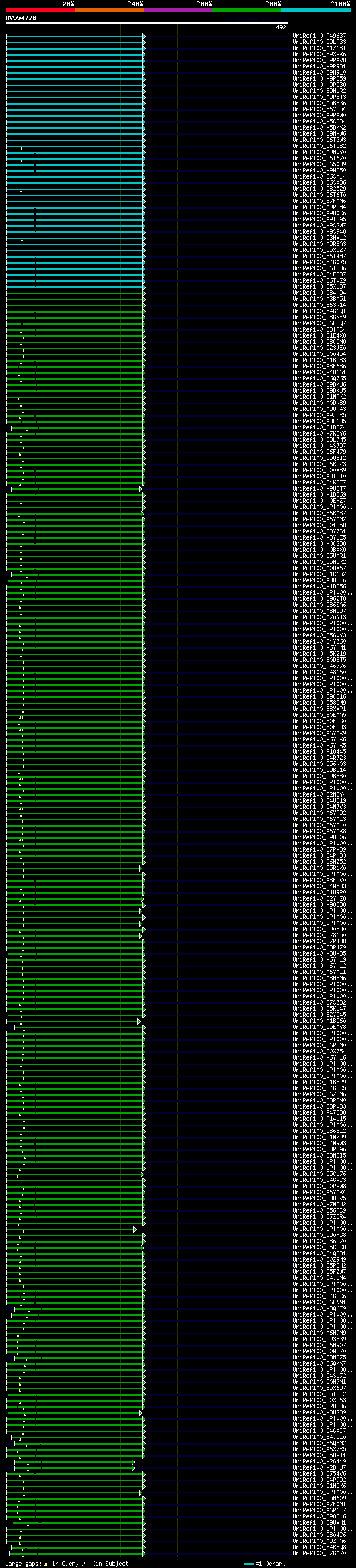Click the red ~20% identity legend segment
This screenshot has height=1568, width=356.
pyautogui.click(x=40, y=10)
